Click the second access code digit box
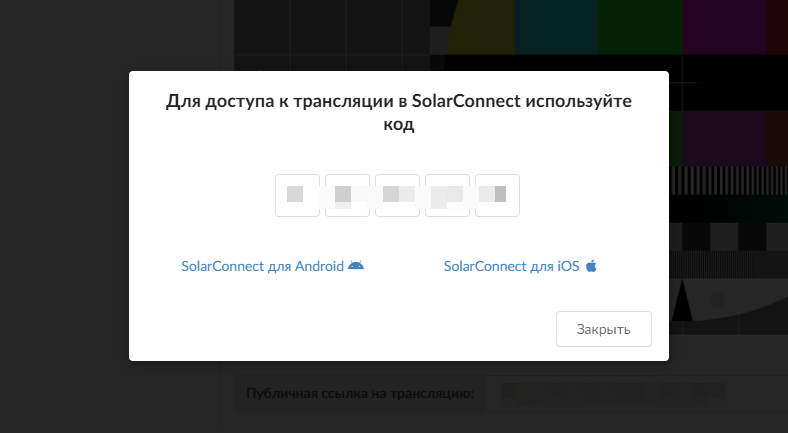The width and height of the screenshot is (788, 433). (347, 195)
